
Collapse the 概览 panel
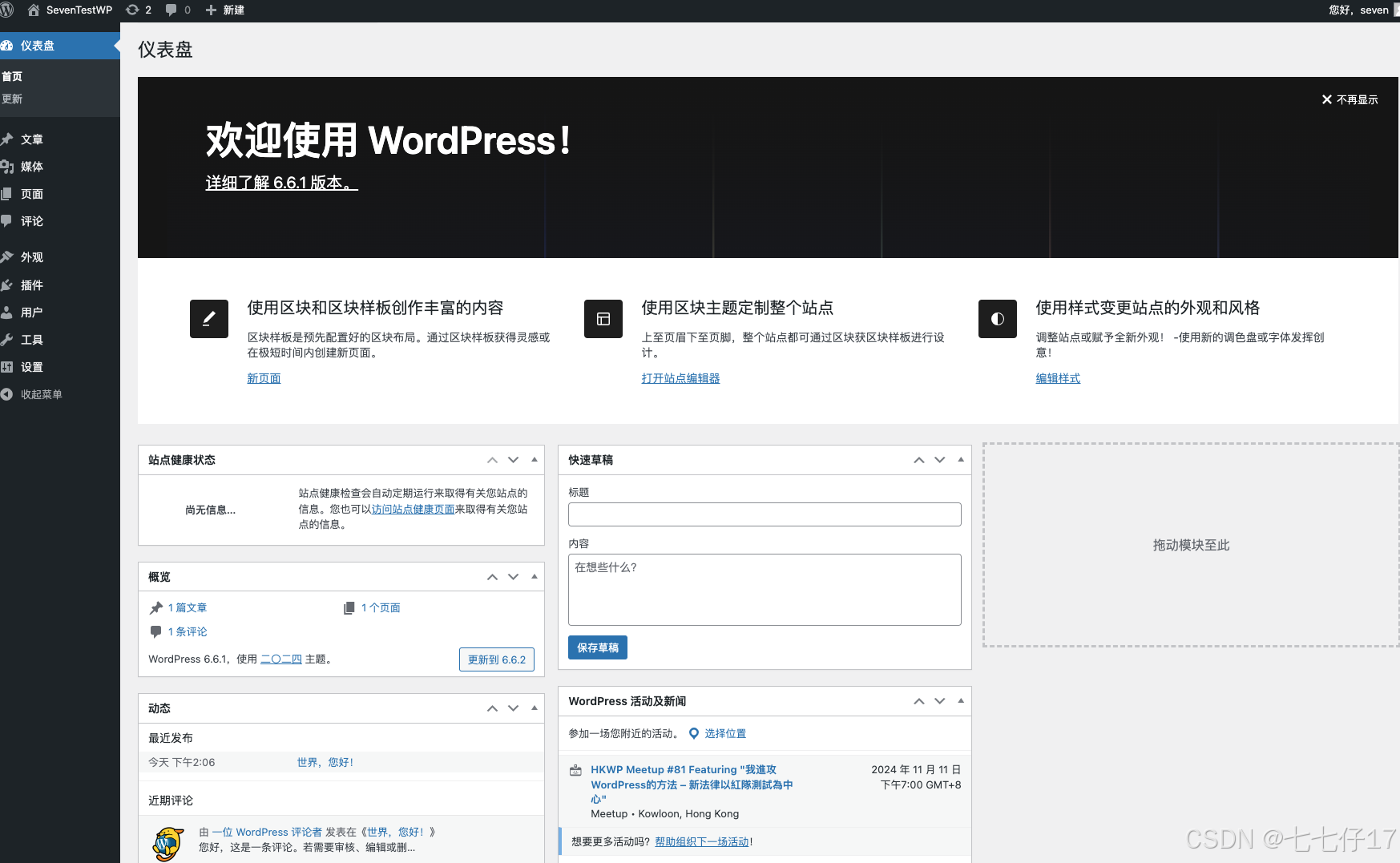(535, 577)
